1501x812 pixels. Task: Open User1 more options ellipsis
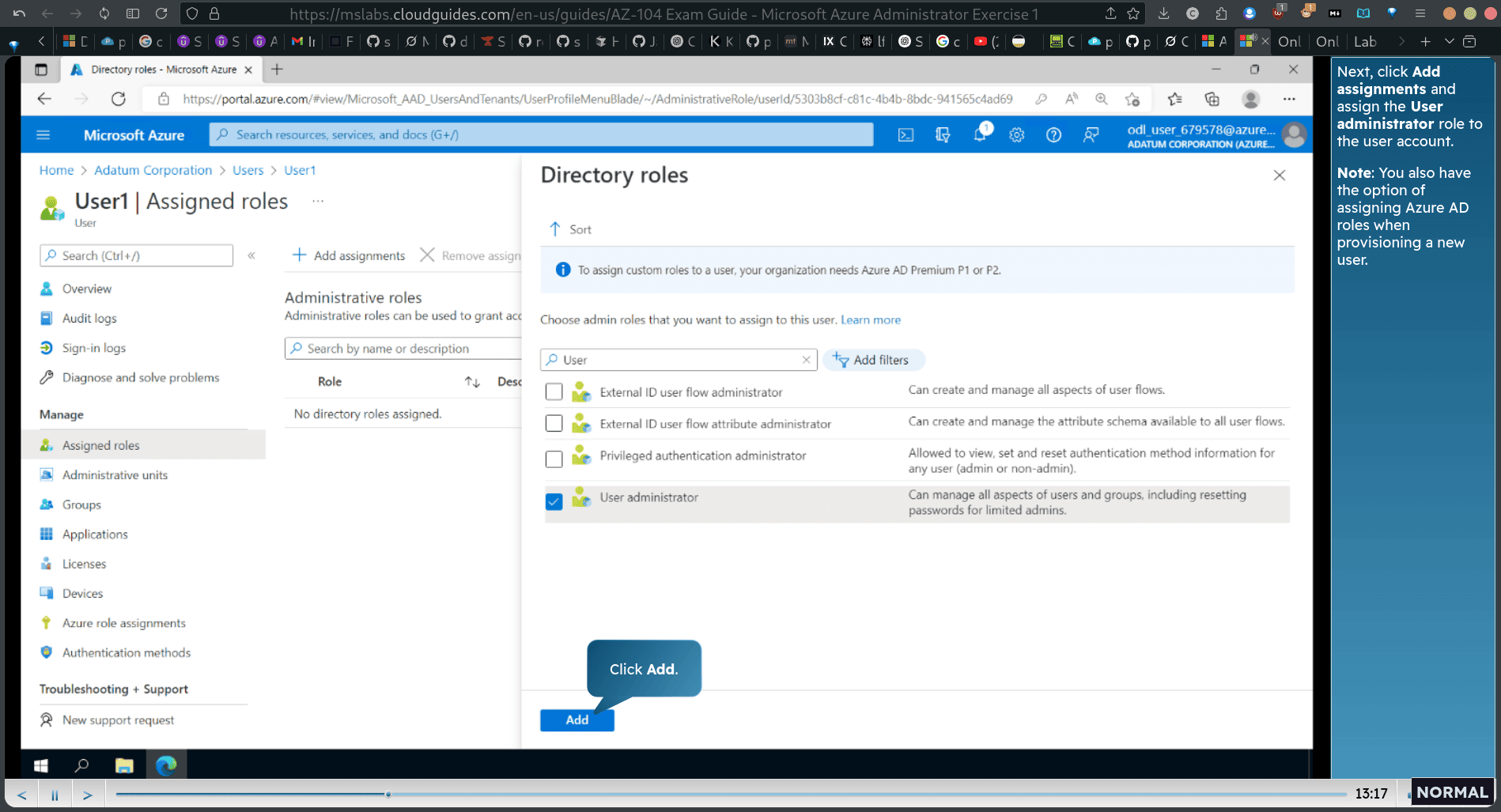(318, 201)
